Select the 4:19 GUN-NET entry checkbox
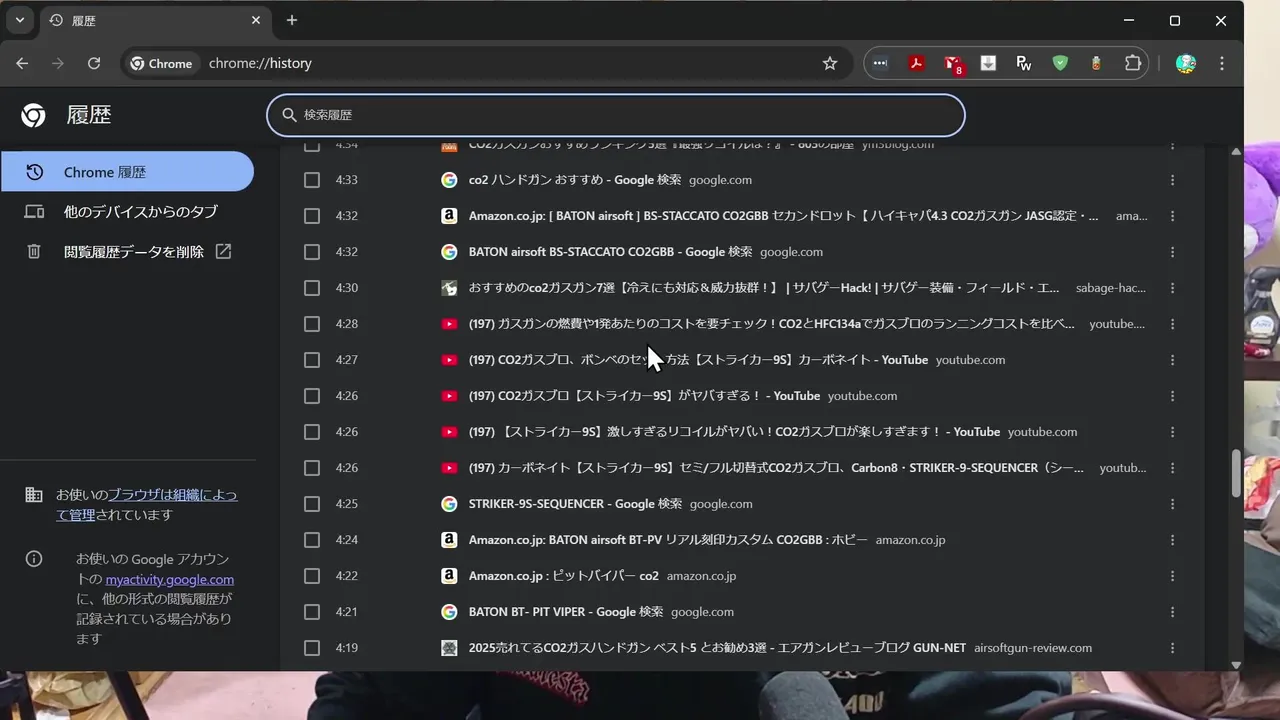1280x720 pixels. point(312,648)
